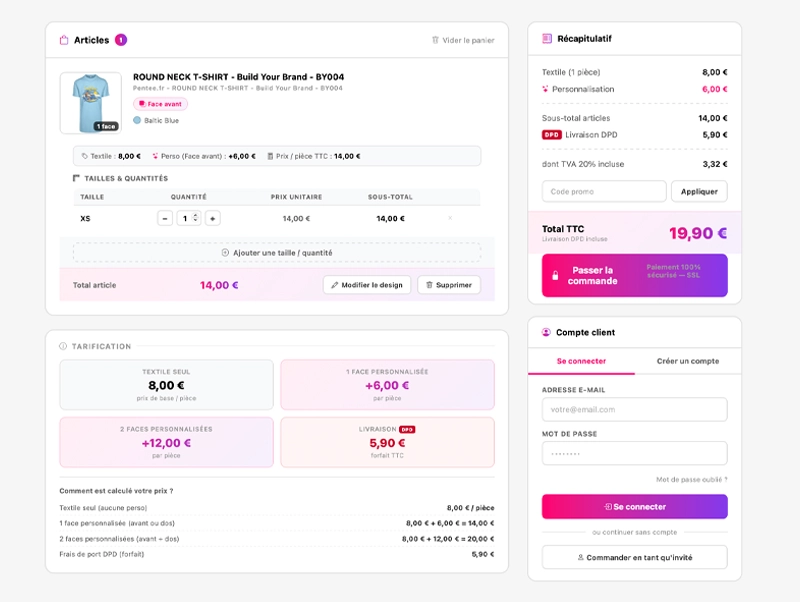The image size is (800, 602).
Task: Select the Baltic Blue color swatch
Action: [x=137, y=120]
